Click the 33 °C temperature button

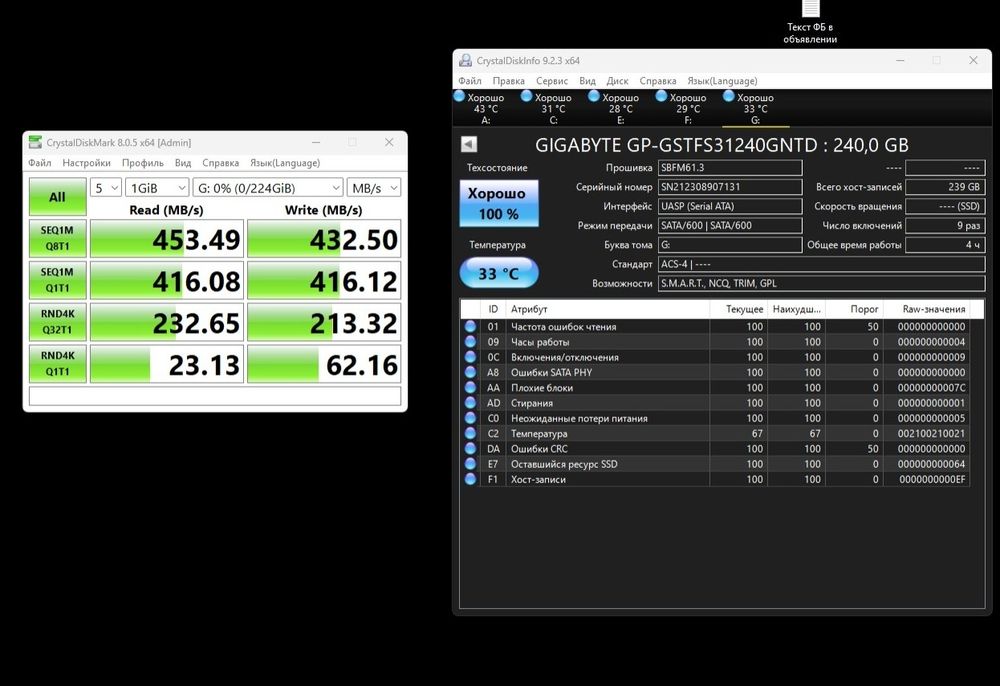(x=499, y=273)
